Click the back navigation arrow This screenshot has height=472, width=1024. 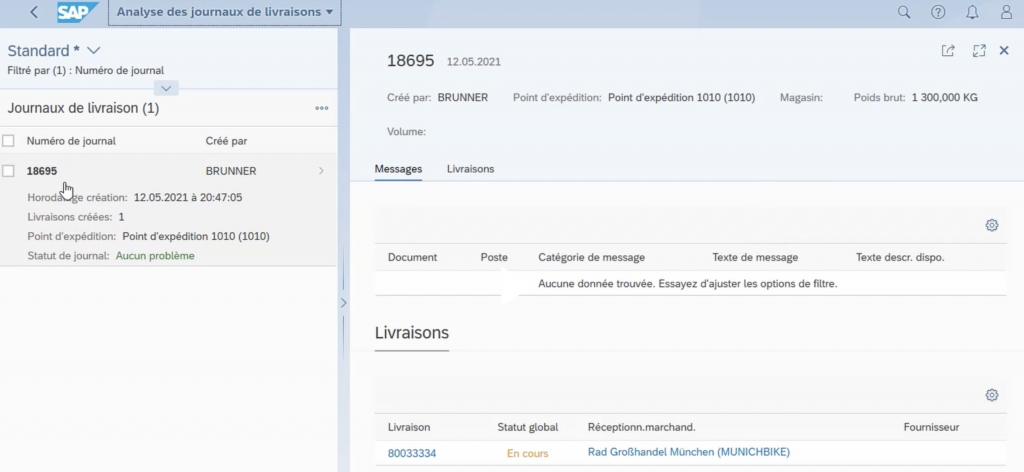[35, 12]
